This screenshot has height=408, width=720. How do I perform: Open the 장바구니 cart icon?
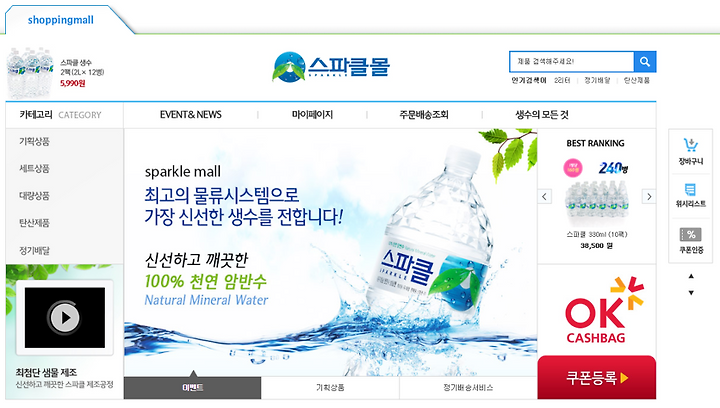[x=691, y=151]
